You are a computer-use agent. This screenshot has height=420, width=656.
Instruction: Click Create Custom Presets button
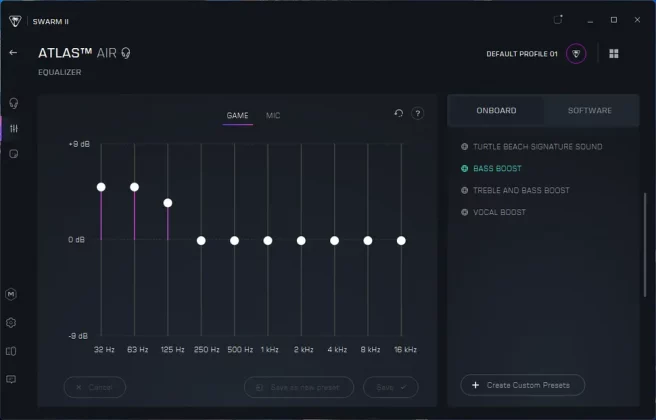click(x=522, y=385)
